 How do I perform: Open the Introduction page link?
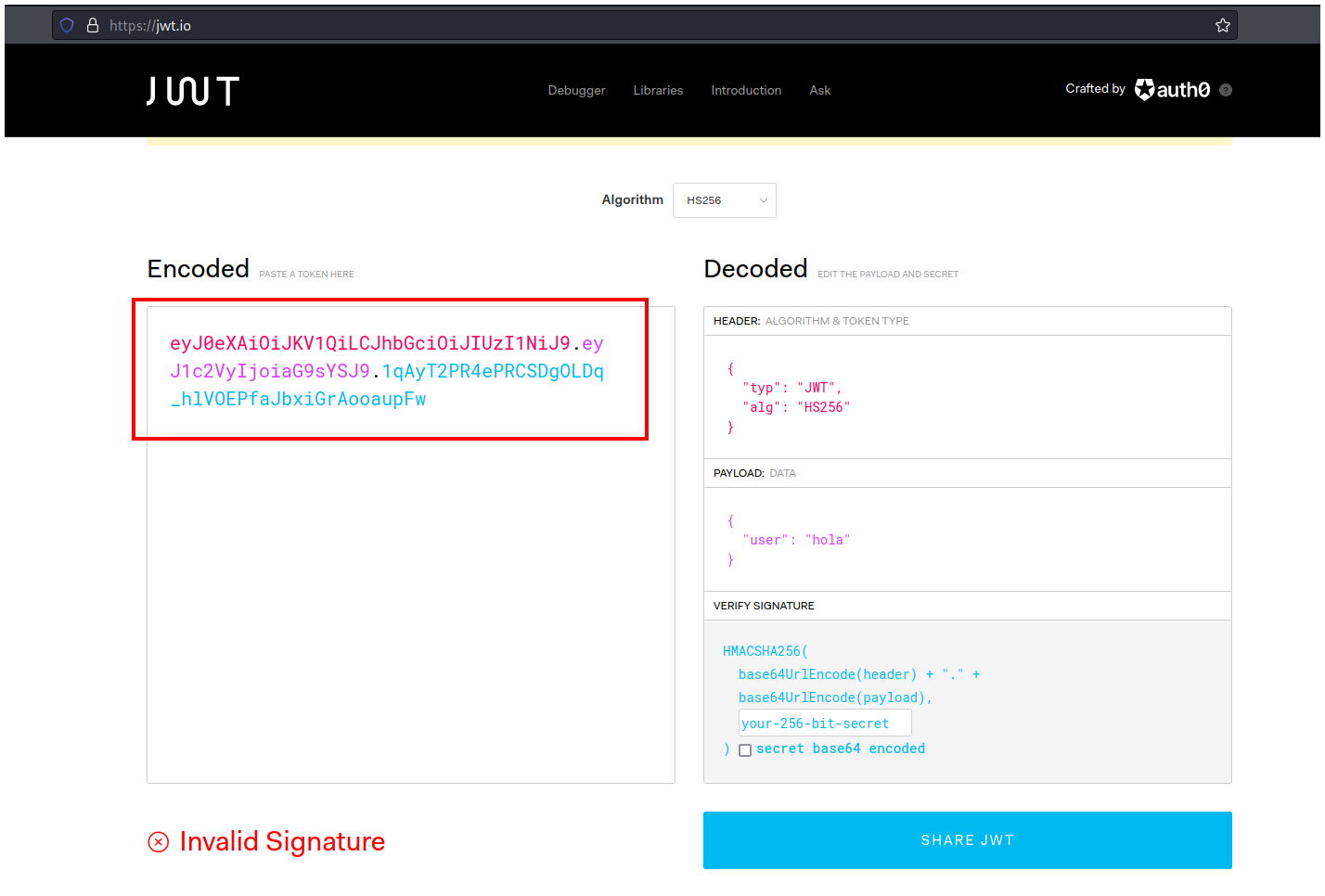coord(746,90)
